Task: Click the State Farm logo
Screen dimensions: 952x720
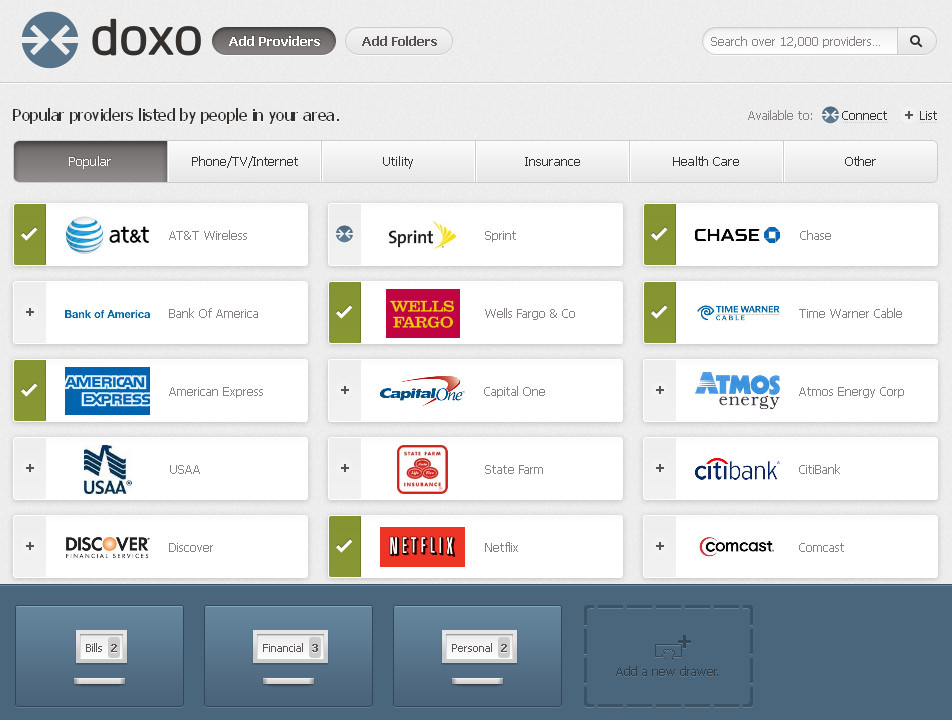Action: pyautogui.click(x=423, y=469)
